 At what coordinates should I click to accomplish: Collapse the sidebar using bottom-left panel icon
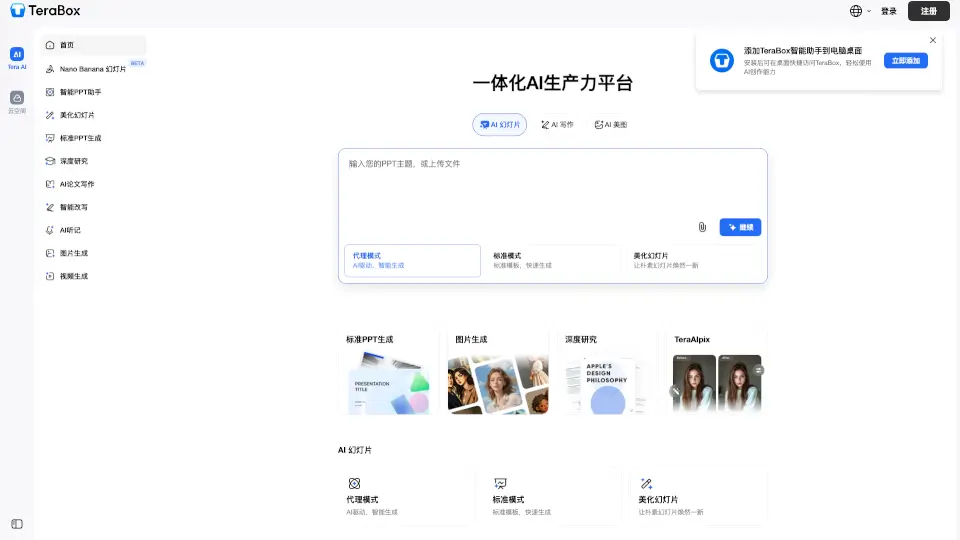click(x=17, y=524)
